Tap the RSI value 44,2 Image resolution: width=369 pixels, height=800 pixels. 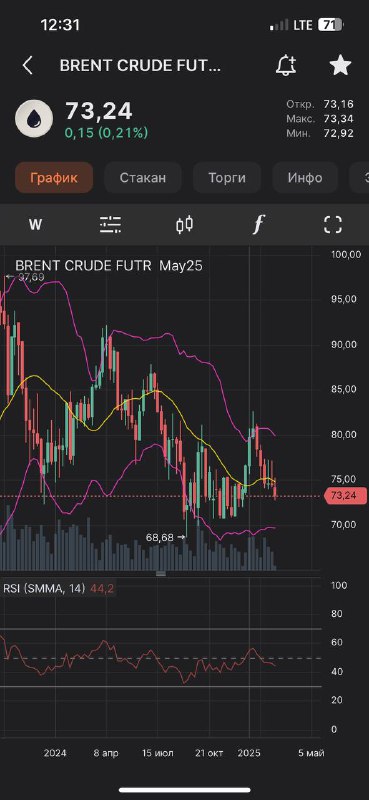102,588
